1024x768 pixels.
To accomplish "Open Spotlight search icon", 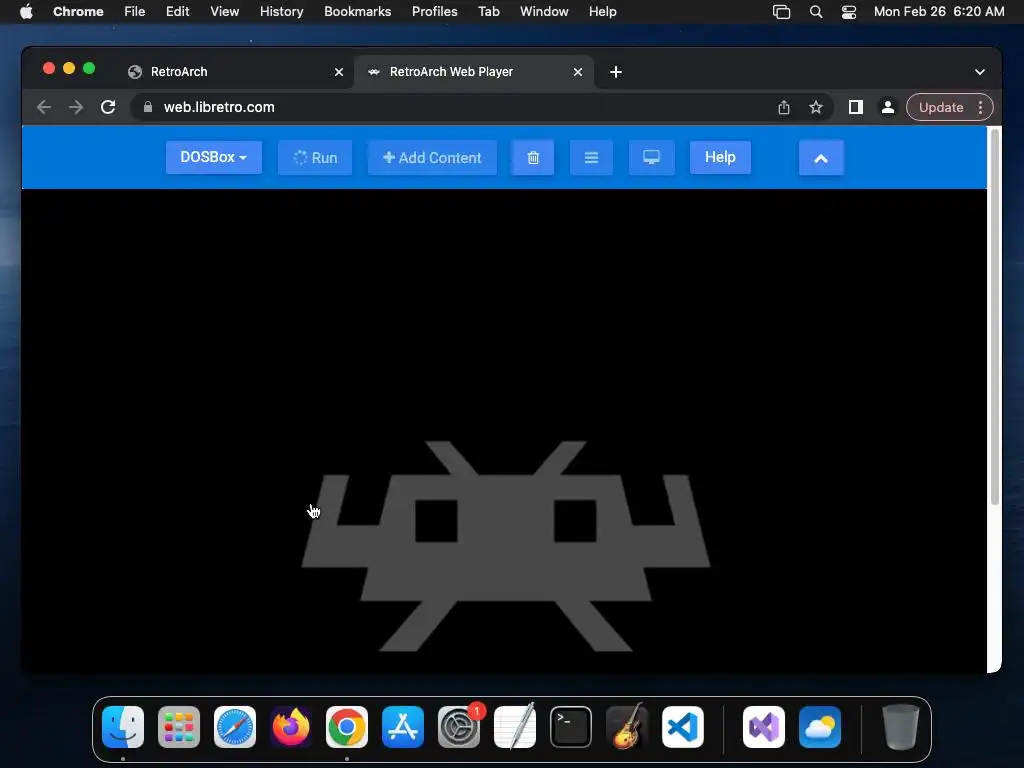I will [x=816, y=12].
